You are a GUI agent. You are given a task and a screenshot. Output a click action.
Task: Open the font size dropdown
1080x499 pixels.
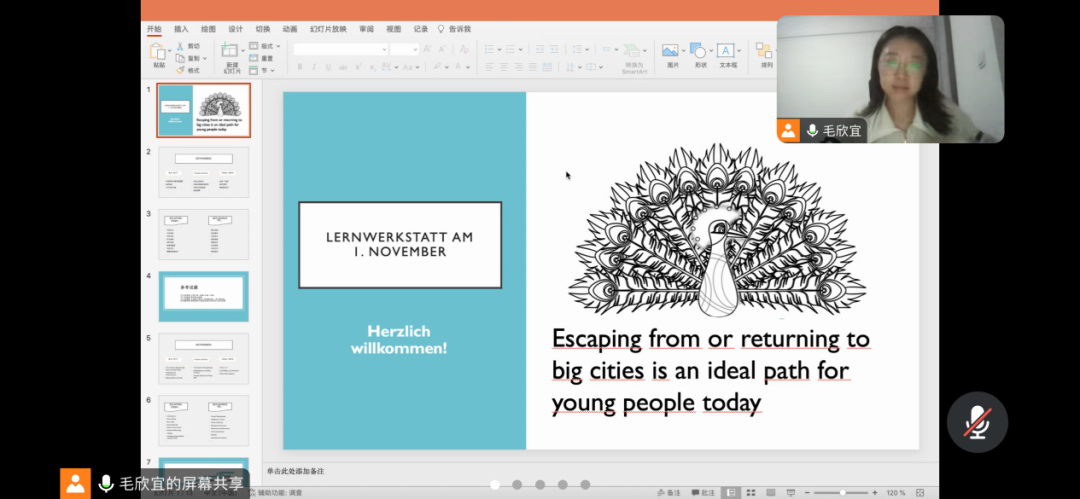404,49
